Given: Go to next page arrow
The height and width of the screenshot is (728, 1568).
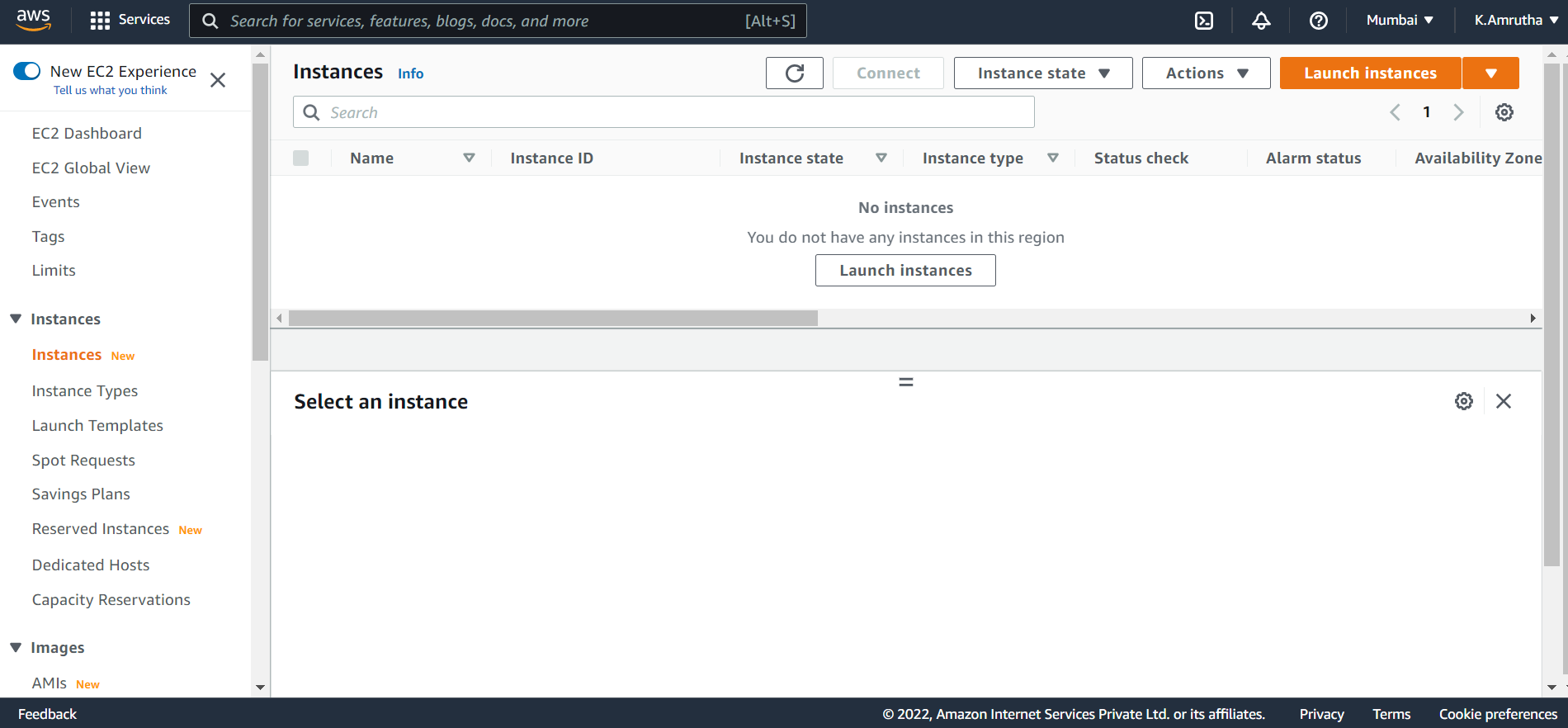Looking at the screenshot, I should coord(1458,112).
